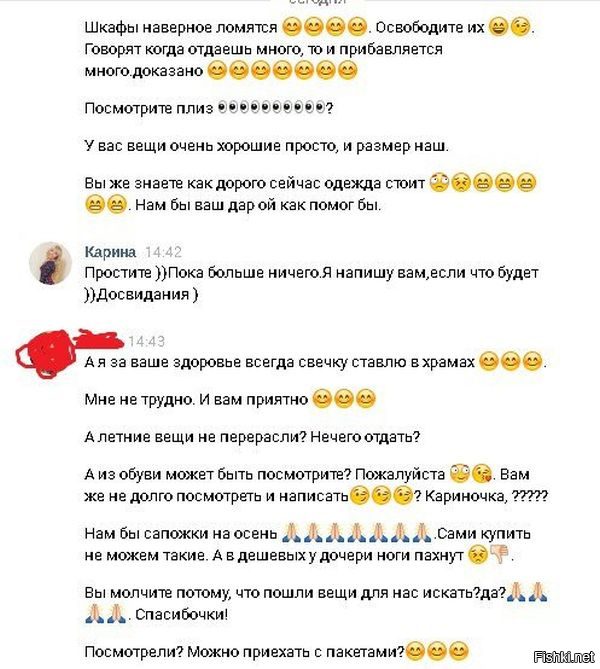Click the Карина sender name
The image size is (600, 669).
click(x=110, y=252)
